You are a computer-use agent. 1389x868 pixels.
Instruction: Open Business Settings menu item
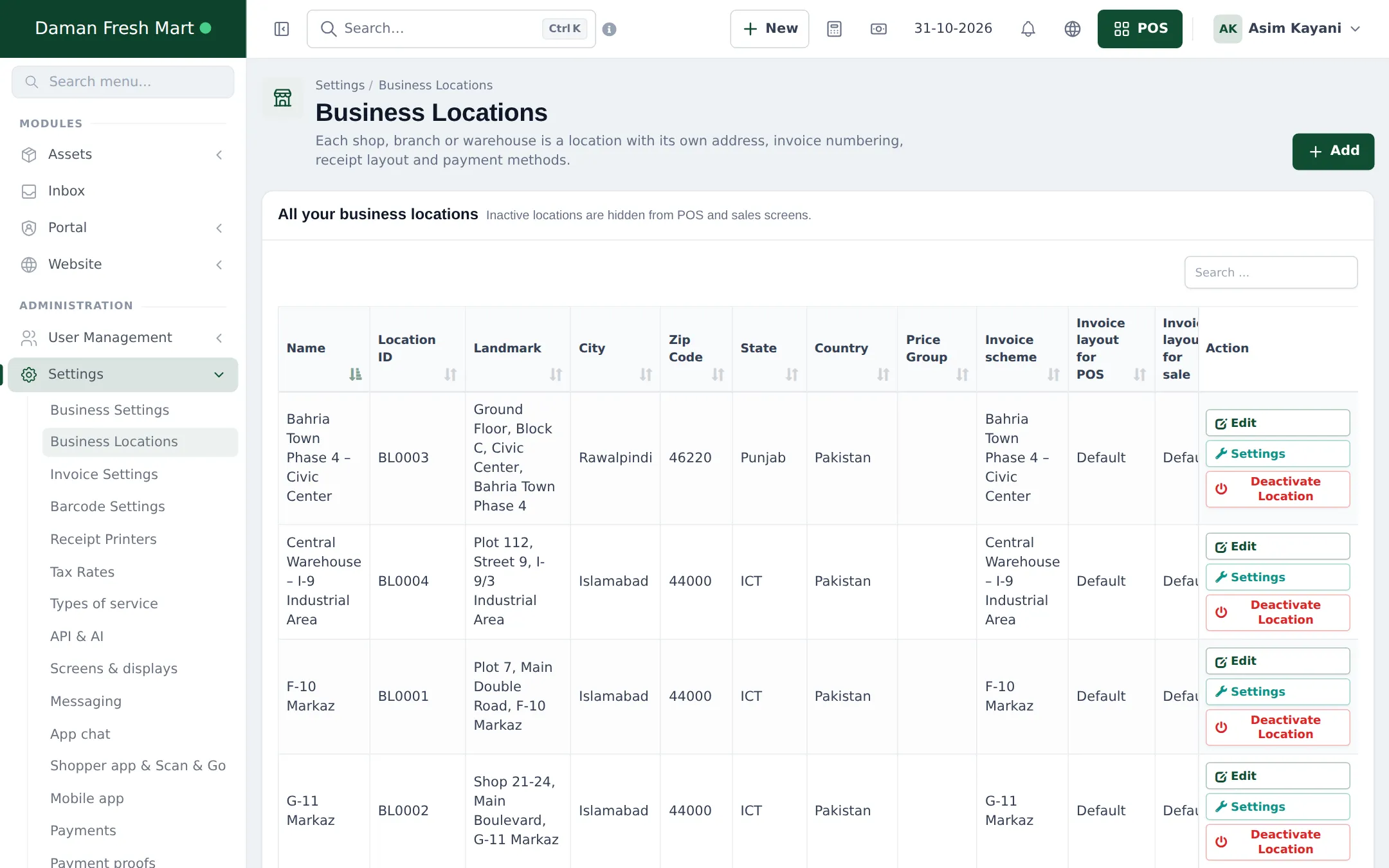tap(110, 410)
